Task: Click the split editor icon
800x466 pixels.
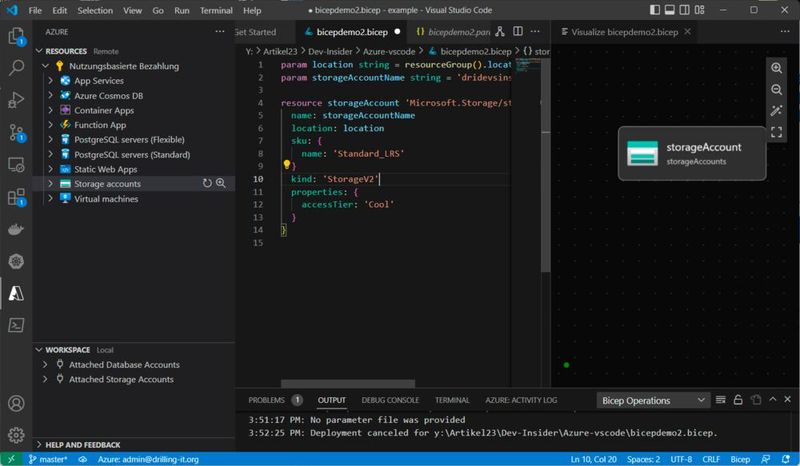Action: point(517,32)
